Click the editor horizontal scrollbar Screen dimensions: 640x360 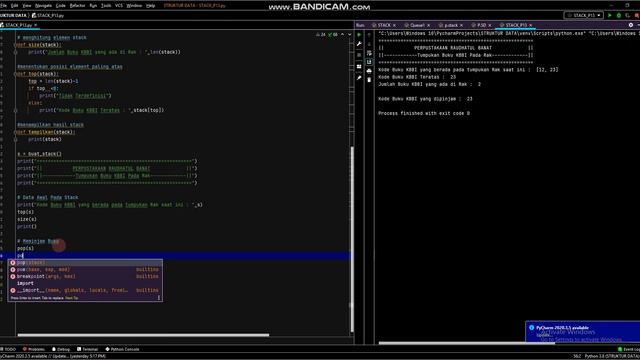pyautogui.click(x=143, y=335)
